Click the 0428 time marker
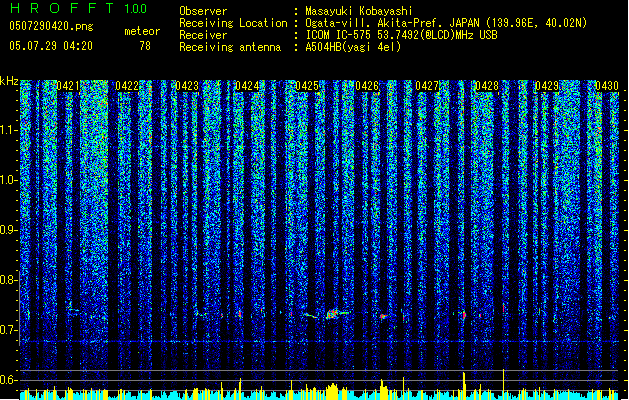This screenshot has width=629, height=400. (x=487, y=86)
